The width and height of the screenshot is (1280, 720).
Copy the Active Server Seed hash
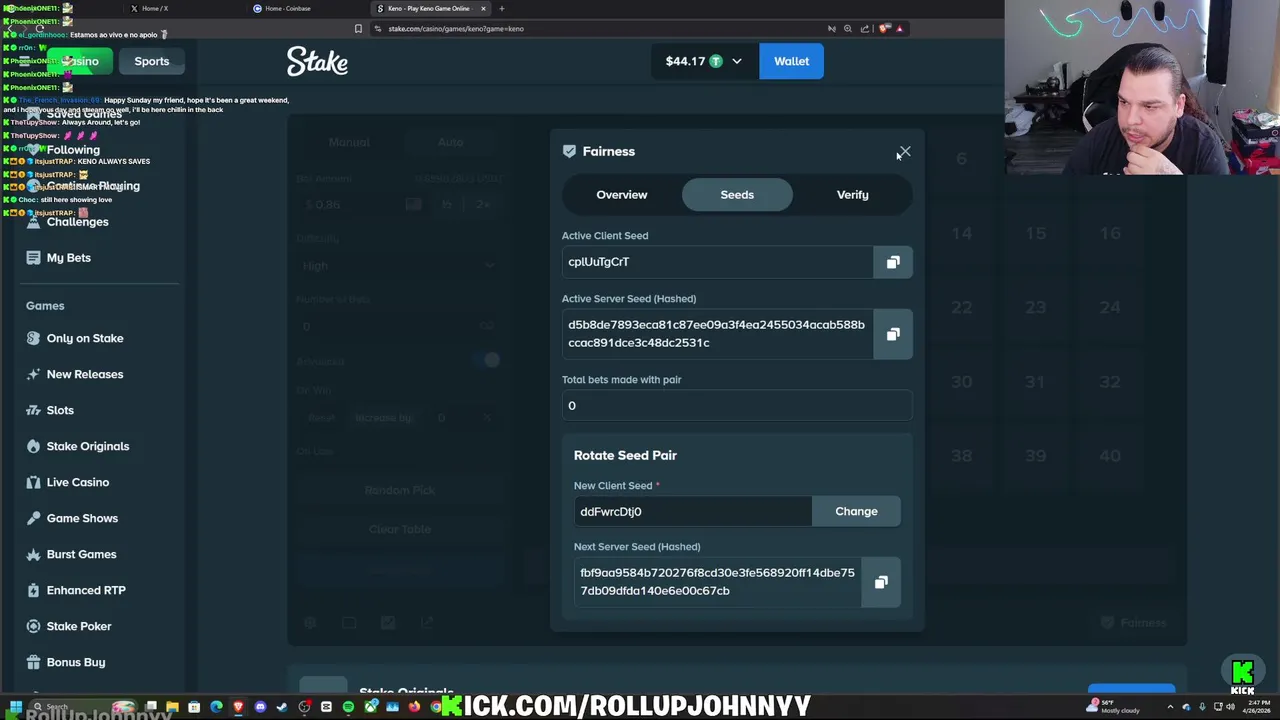click(893, 334)
